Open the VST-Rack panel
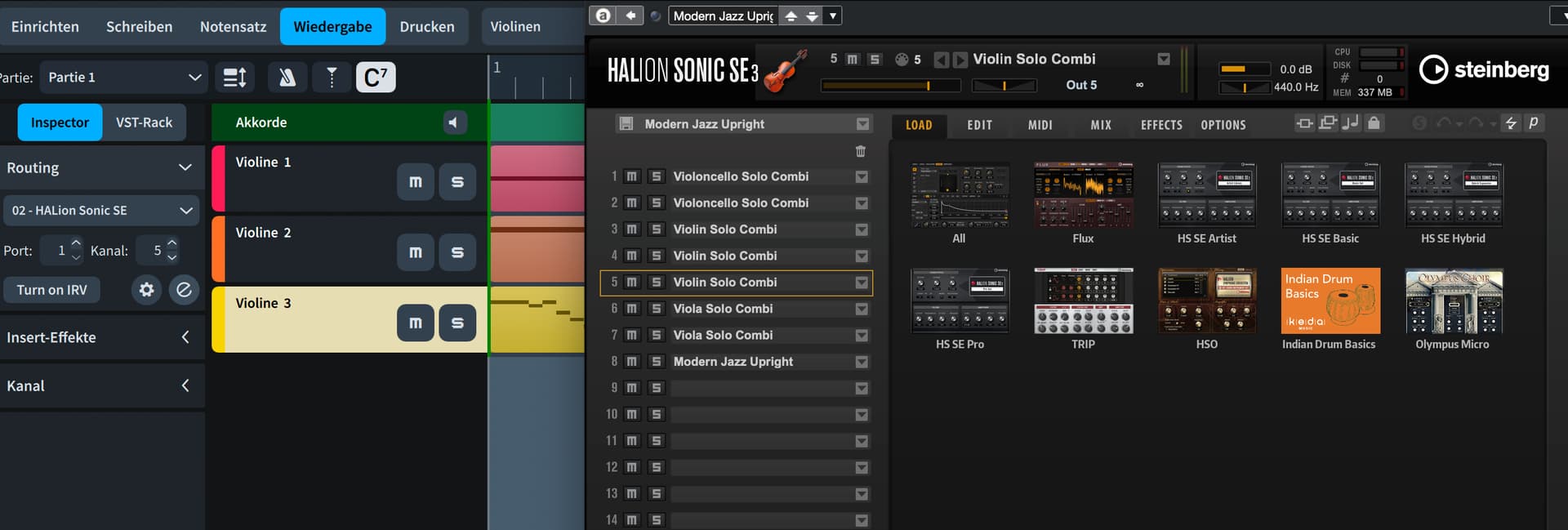This screenshot has width=1568, height=530. coord(144,122)
